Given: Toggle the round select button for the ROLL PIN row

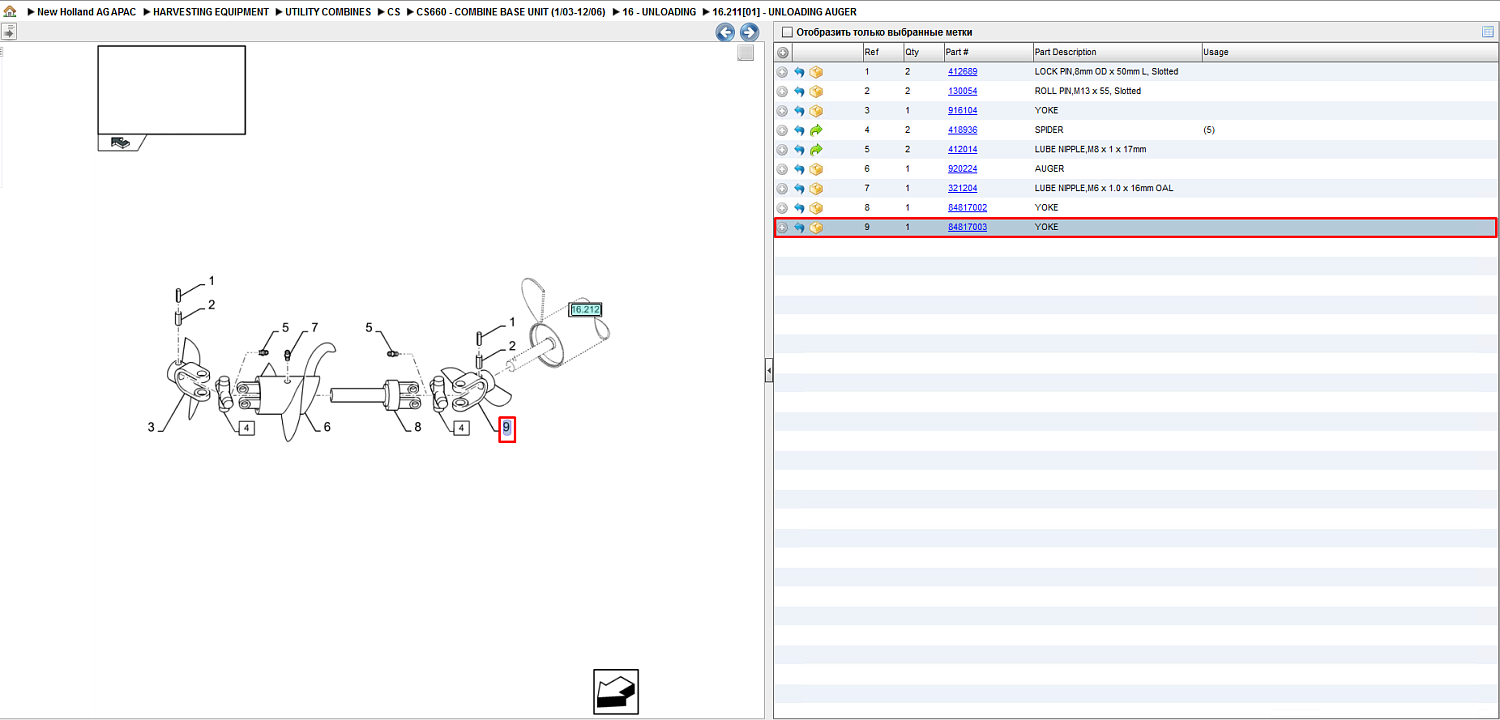Looking at the screenshot, I should point(782,91).
